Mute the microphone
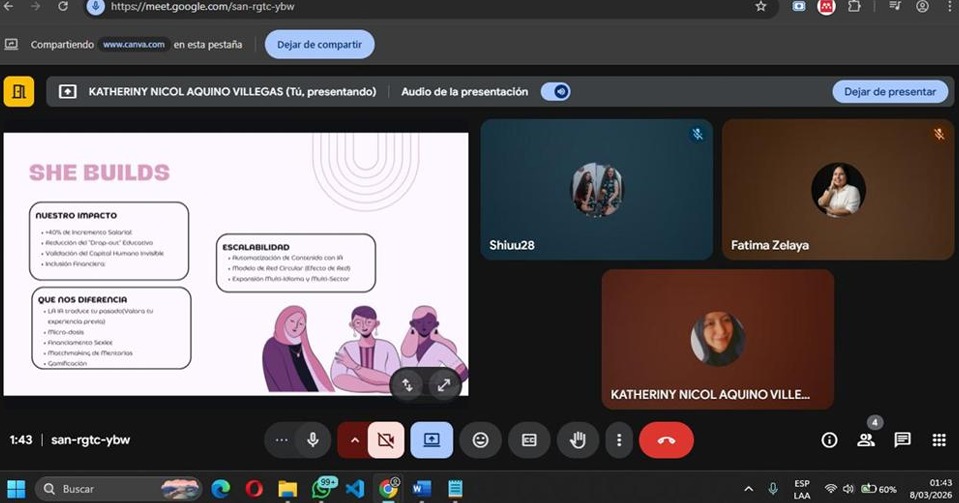 313,440
